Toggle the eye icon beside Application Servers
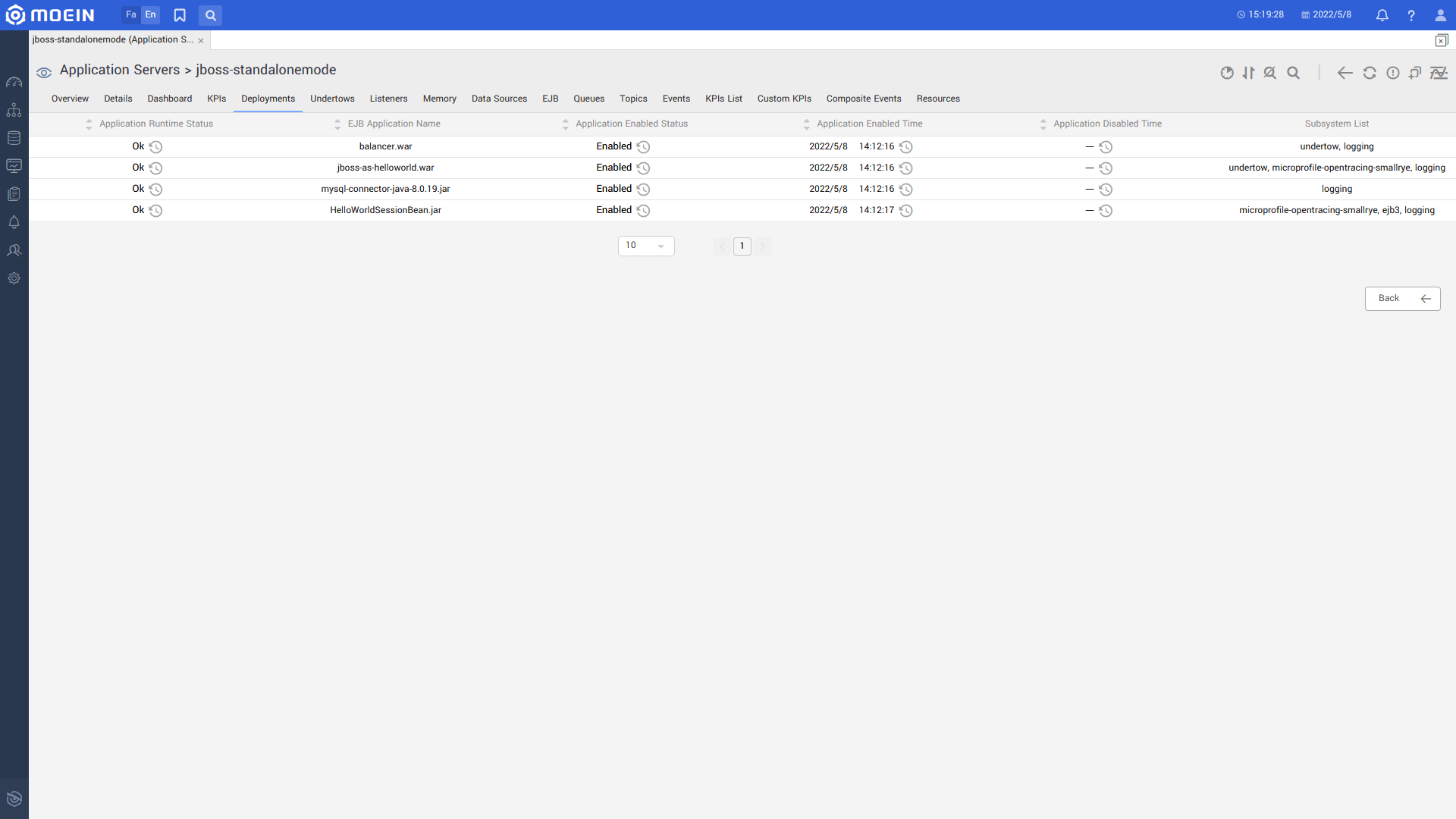The height and width of the screenshot is (819, 1456). [44, 72]
